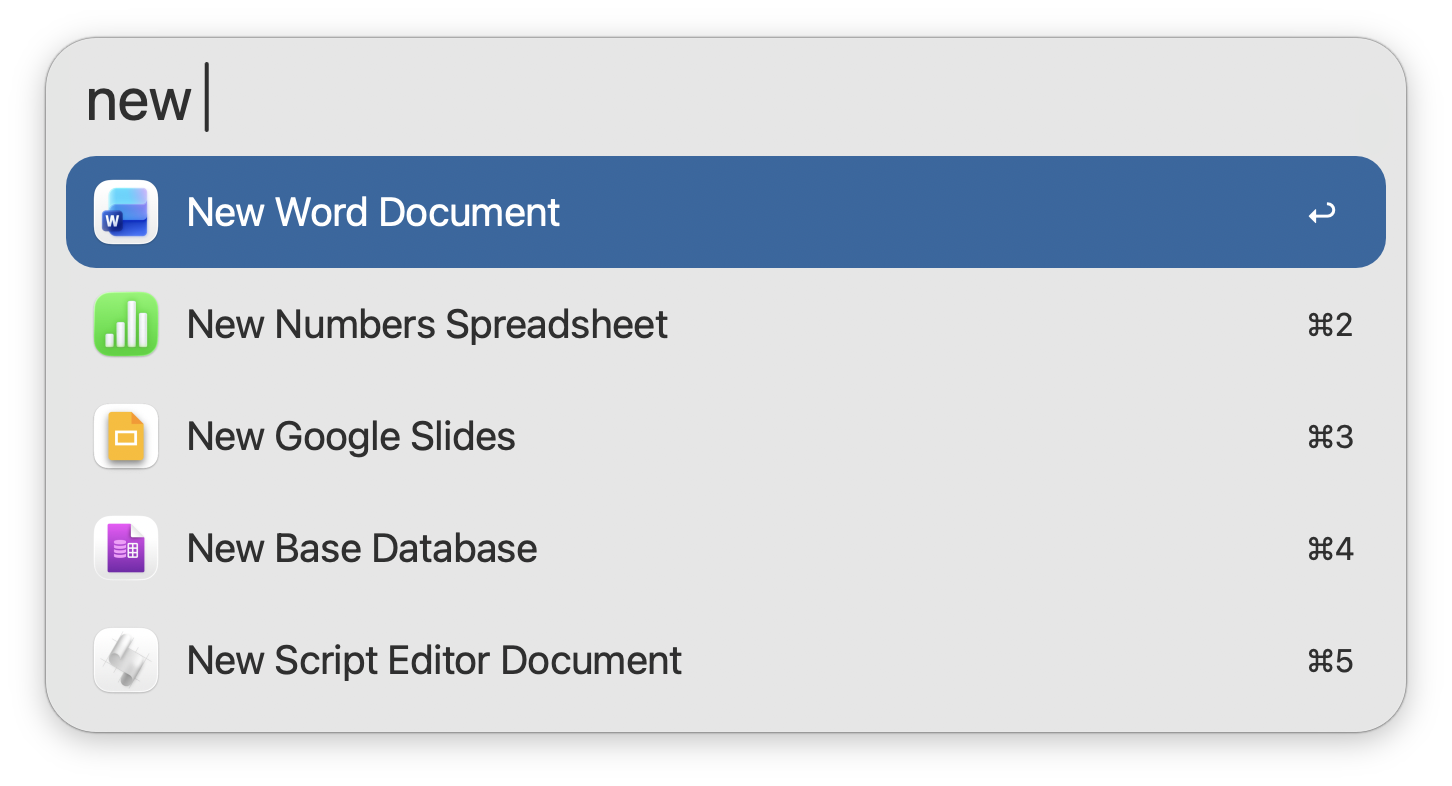Click the ⌘2 shortcut hint
The image size is (1452, 786).
pyautogui.click(x=1330, y=325)
